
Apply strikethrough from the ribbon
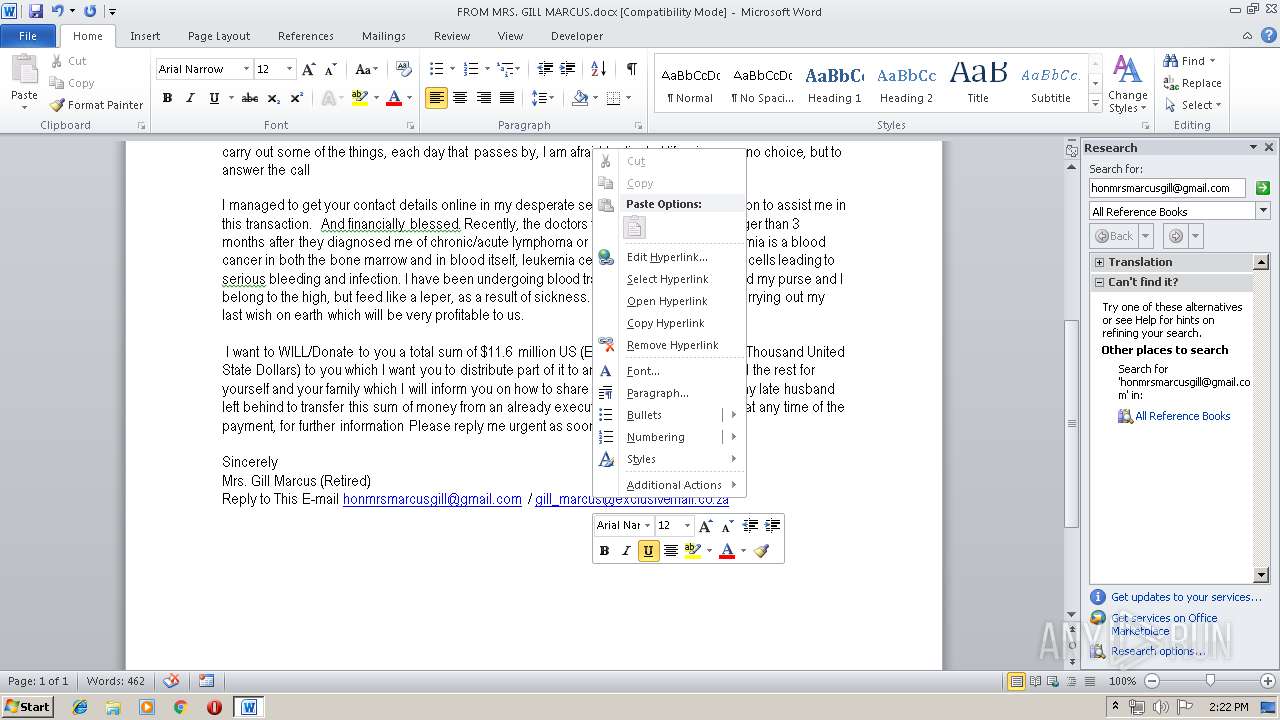250,98
